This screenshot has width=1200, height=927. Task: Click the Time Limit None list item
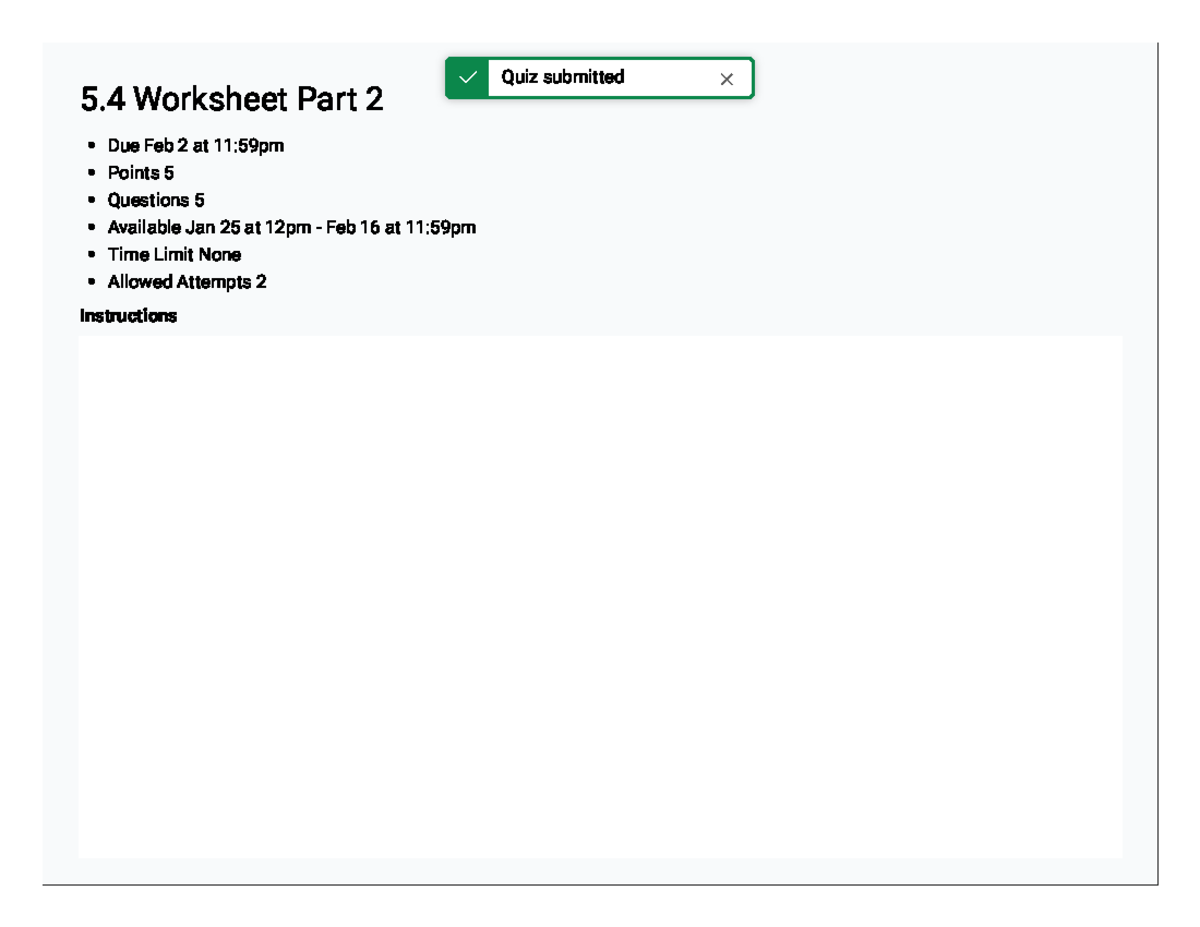[174, 254]
